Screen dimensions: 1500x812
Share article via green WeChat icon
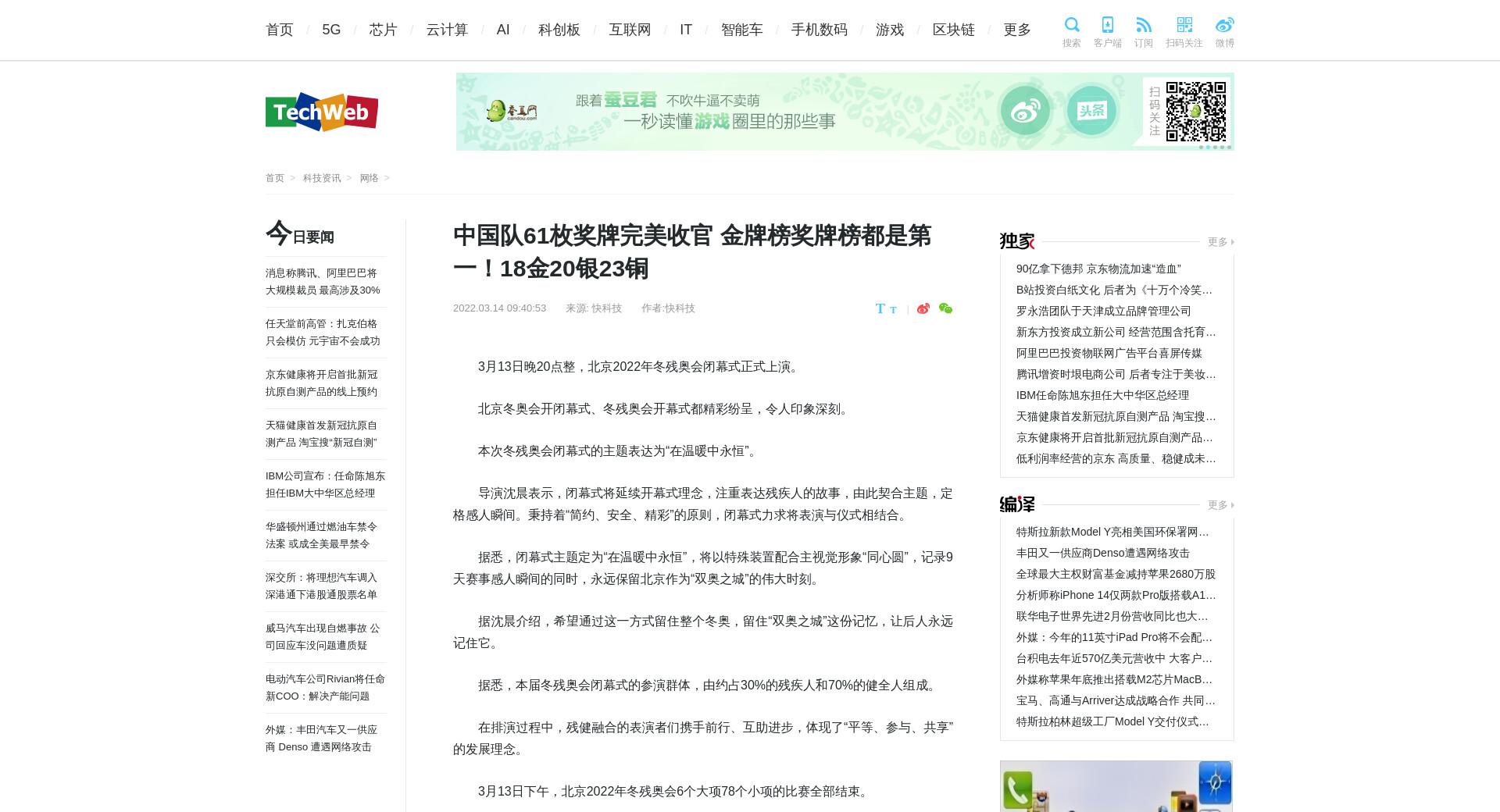(x=945, y=308)
